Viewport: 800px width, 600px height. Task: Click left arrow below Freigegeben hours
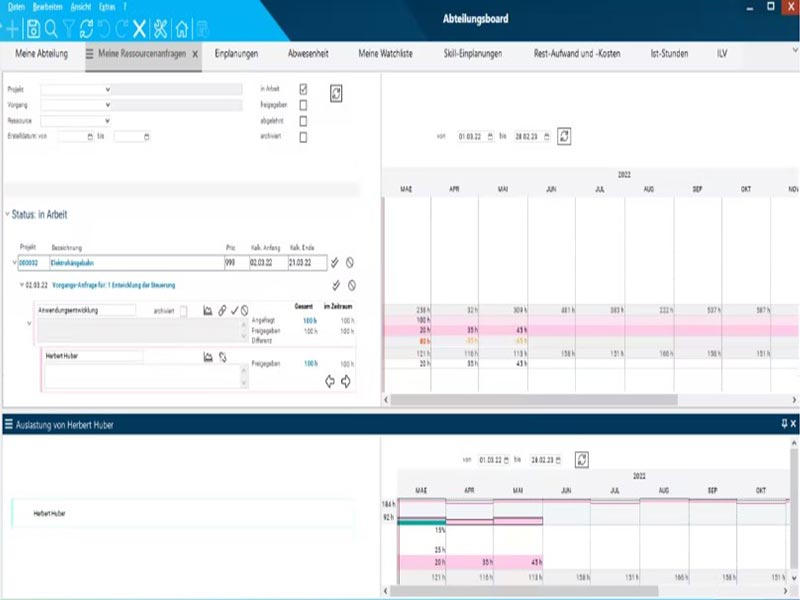pos(330,381)
